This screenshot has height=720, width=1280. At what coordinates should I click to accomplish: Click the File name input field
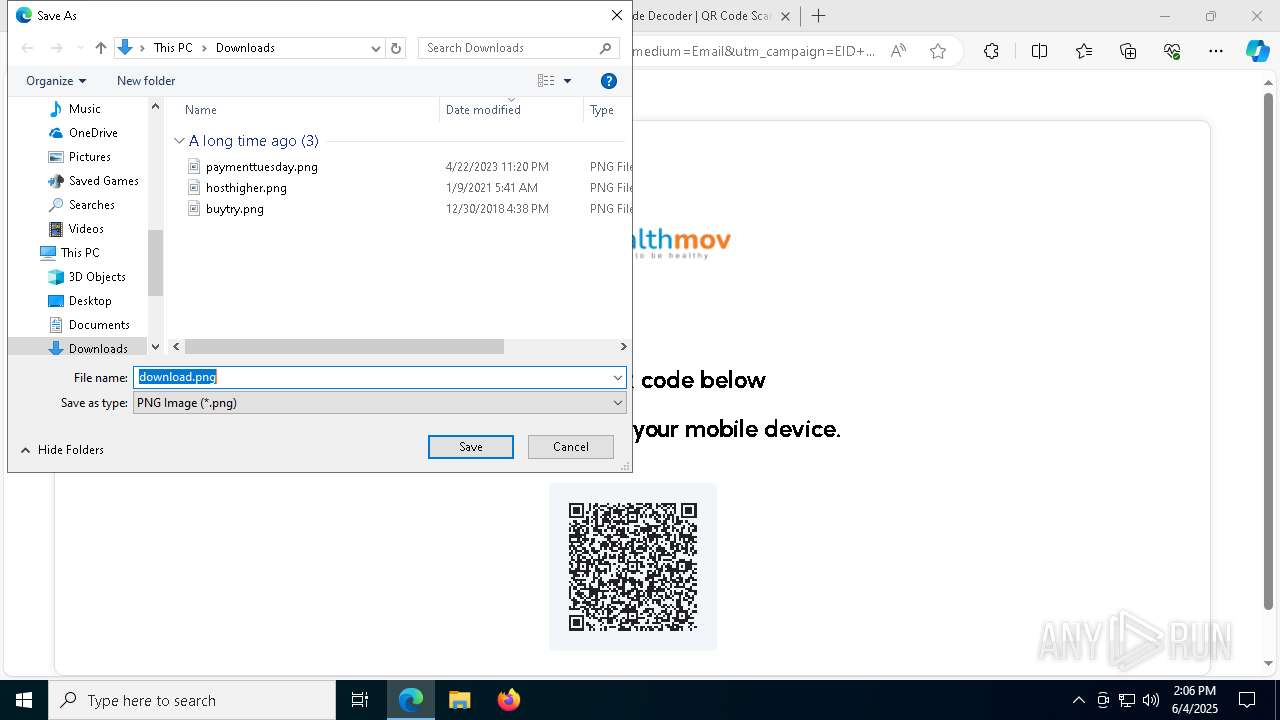(371, 377)
